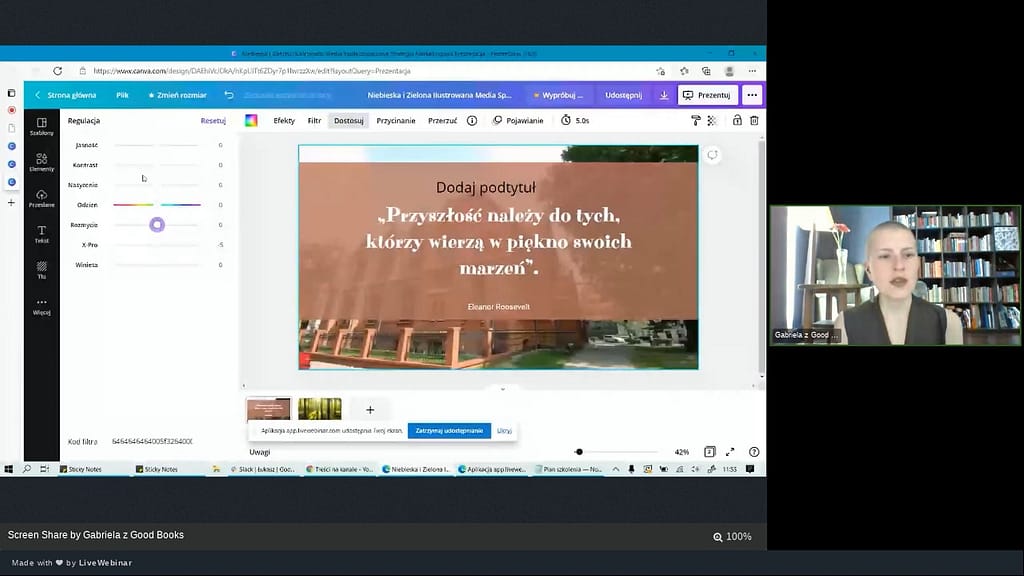Click the Eleanor Roosevelt text
The width and height of the screenshot is (1024, 576).
tap(498, 306)
